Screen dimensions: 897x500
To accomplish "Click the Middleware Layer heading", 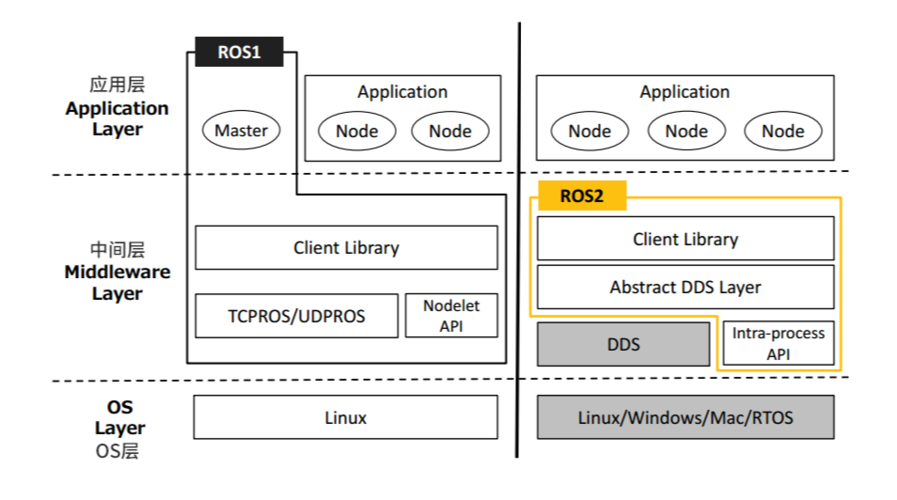I will 117,283.
